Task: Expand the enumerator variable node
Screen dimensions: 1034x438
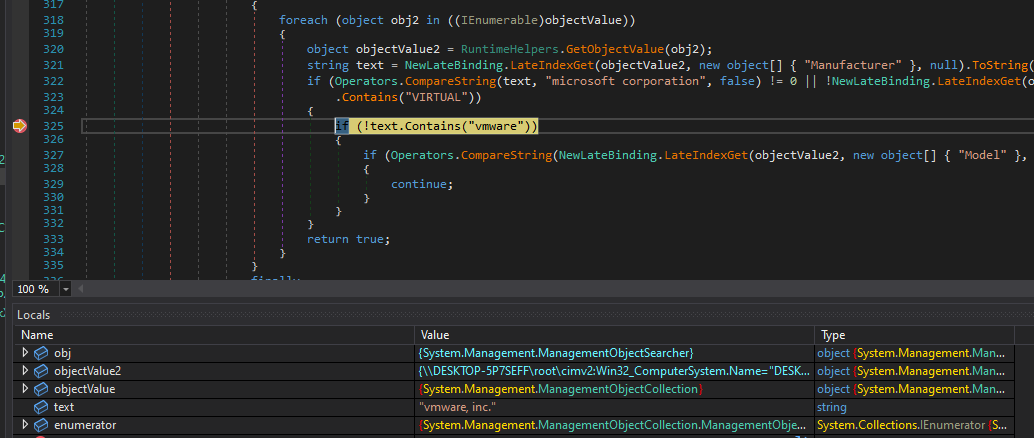Action: [25, 425]
